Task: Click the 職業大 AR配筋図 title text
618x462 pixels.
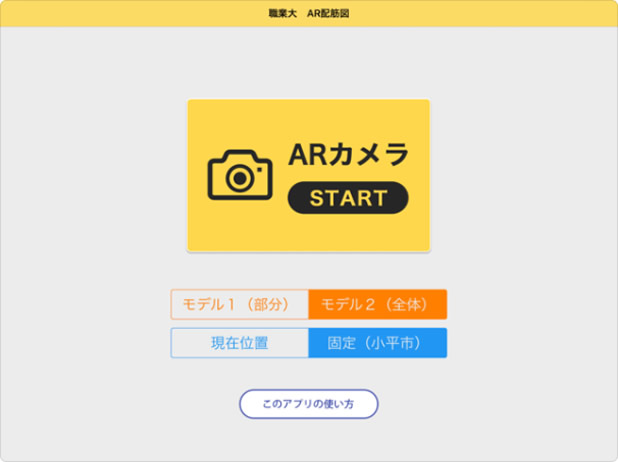Action: (x=309, y=13)
